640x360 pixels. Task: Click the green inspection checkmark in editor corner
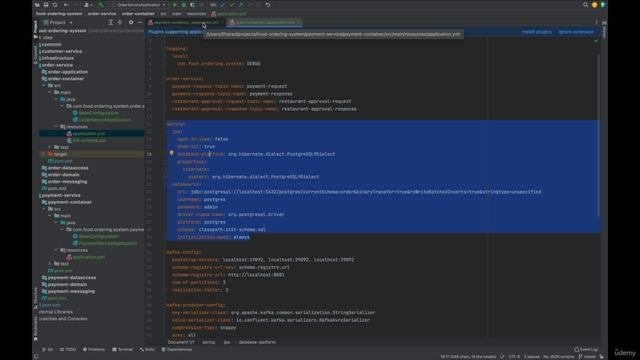pyautogui.click(x=596, y=41)
